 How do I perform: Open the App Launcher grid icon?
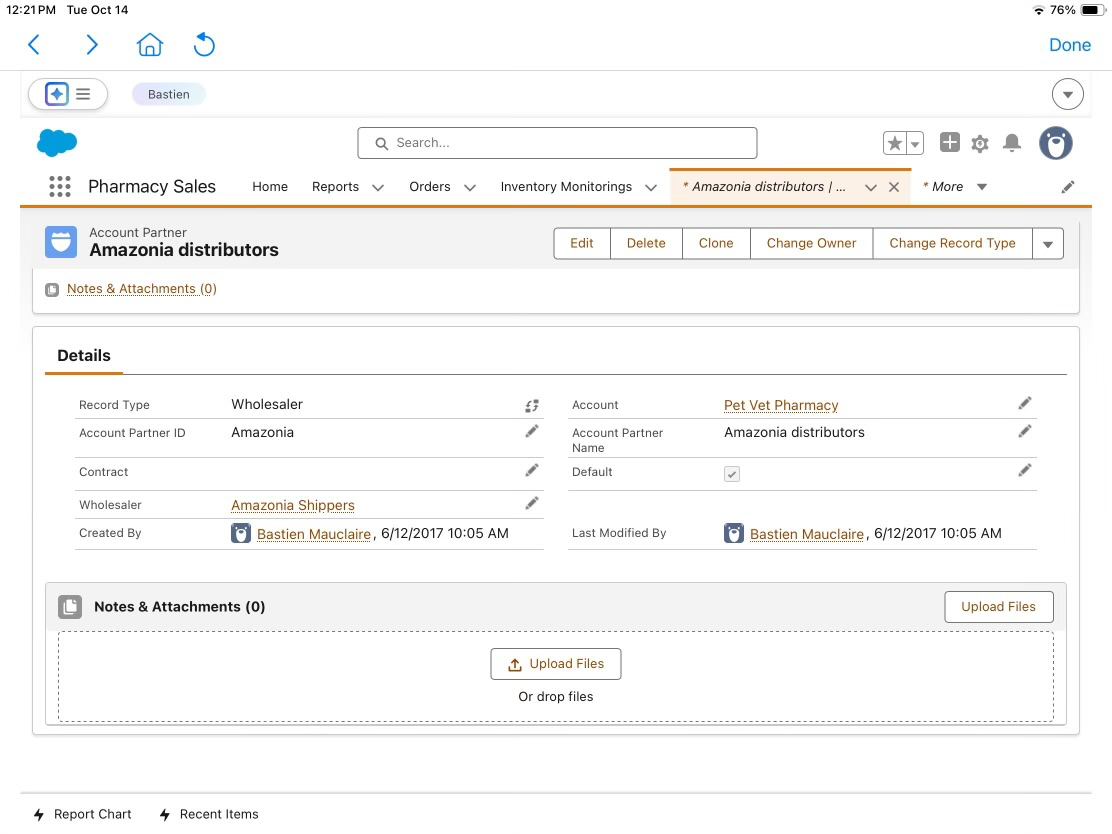click(59, 187)
